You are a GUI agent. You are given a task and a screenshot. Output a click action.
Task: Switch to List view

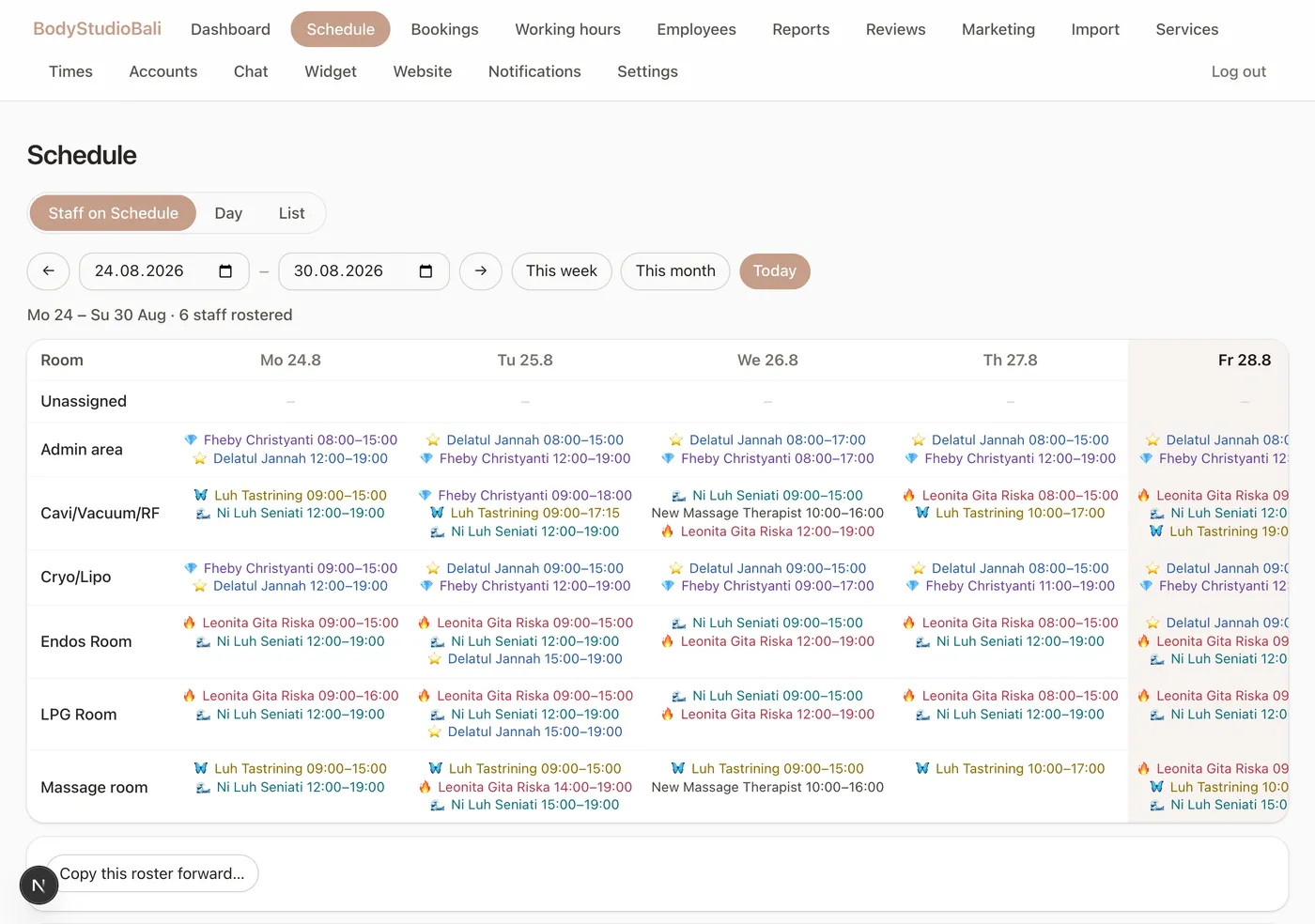291,213
